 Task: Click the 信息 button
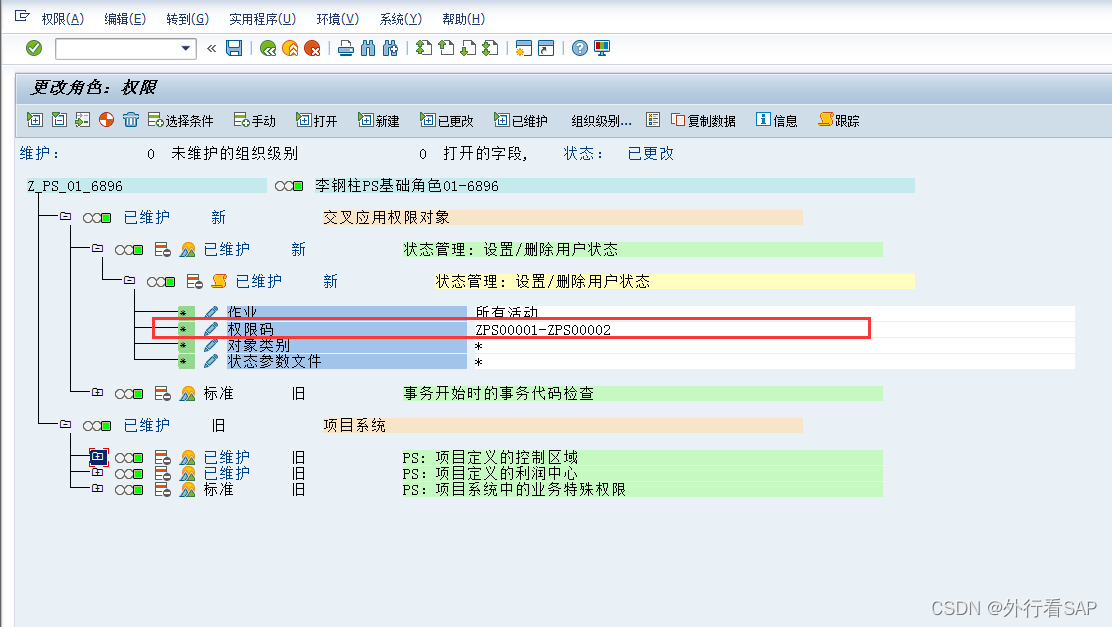tap(777, 121)
